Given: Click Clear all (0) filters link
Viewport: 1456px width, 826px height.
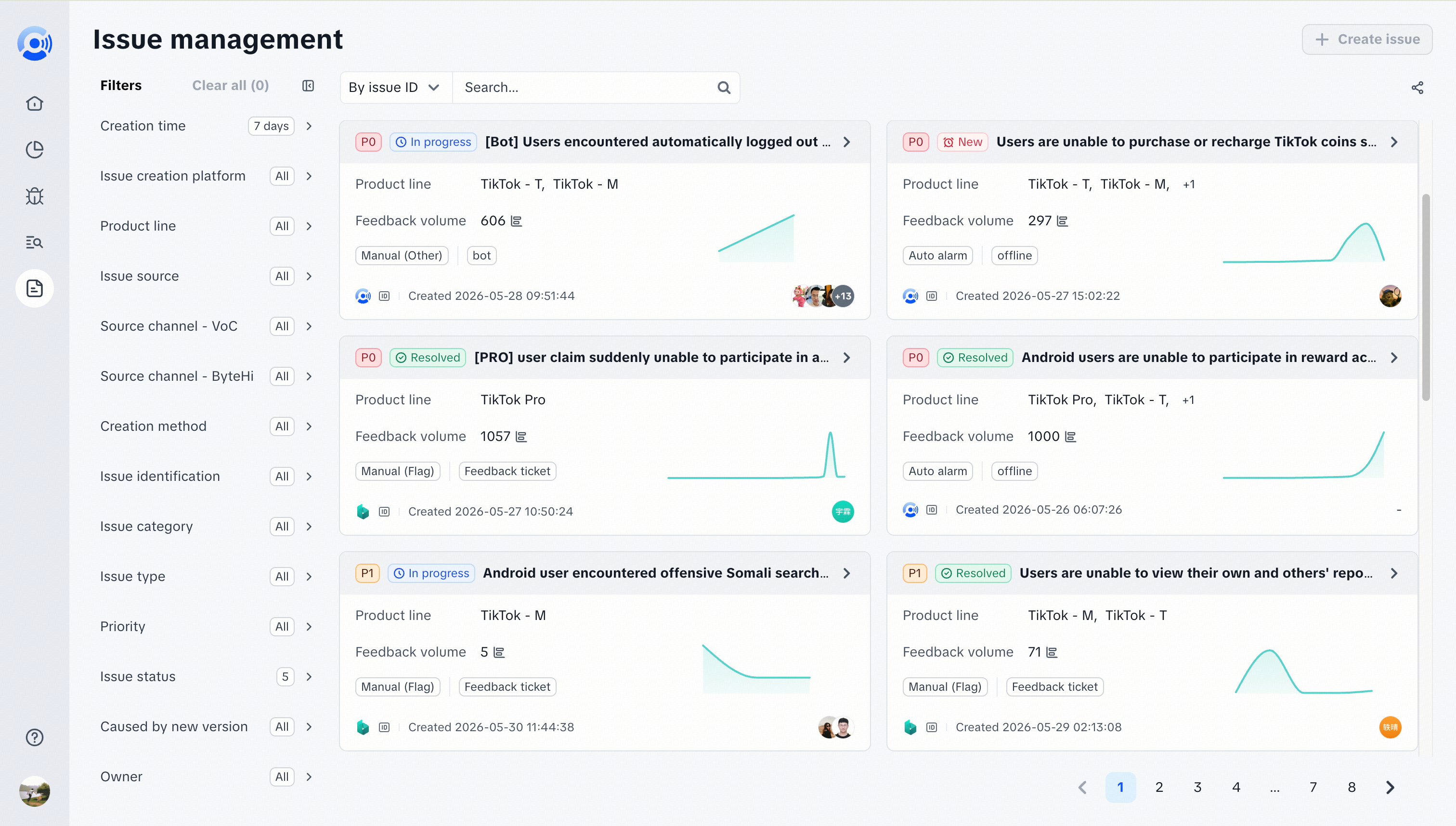Looking at the screenshot, I should (x=230, y=86).
